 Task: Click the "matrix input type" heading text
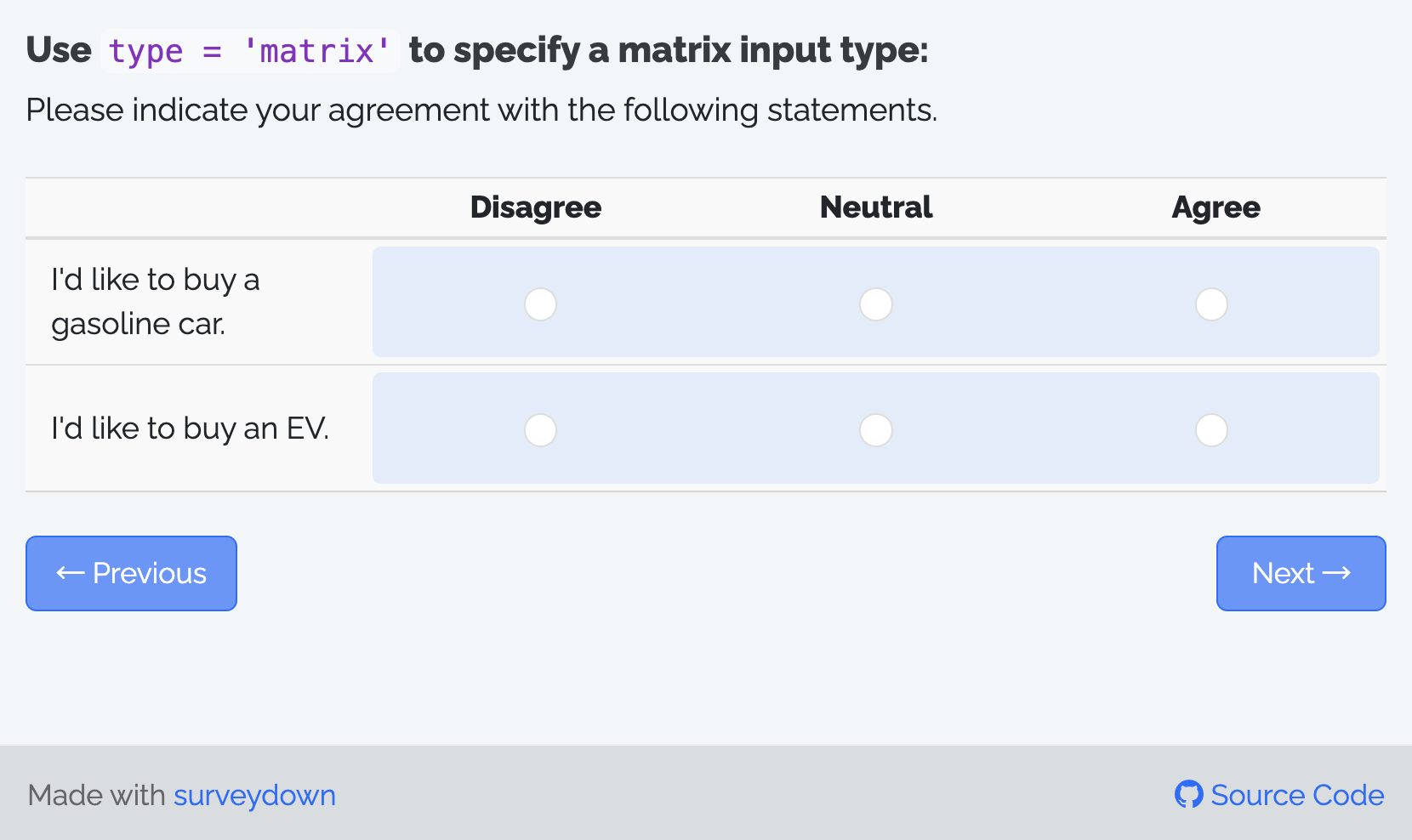(668, 51)
